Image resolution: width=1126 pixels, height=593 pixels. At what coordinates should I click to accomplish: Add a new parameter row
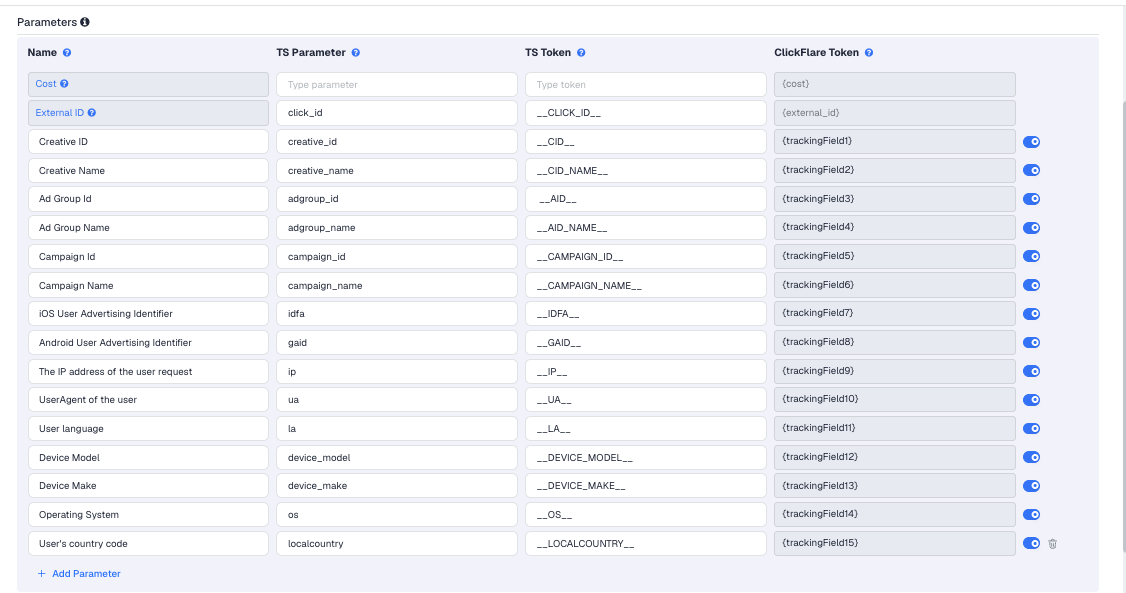click(x=79, y=574)
